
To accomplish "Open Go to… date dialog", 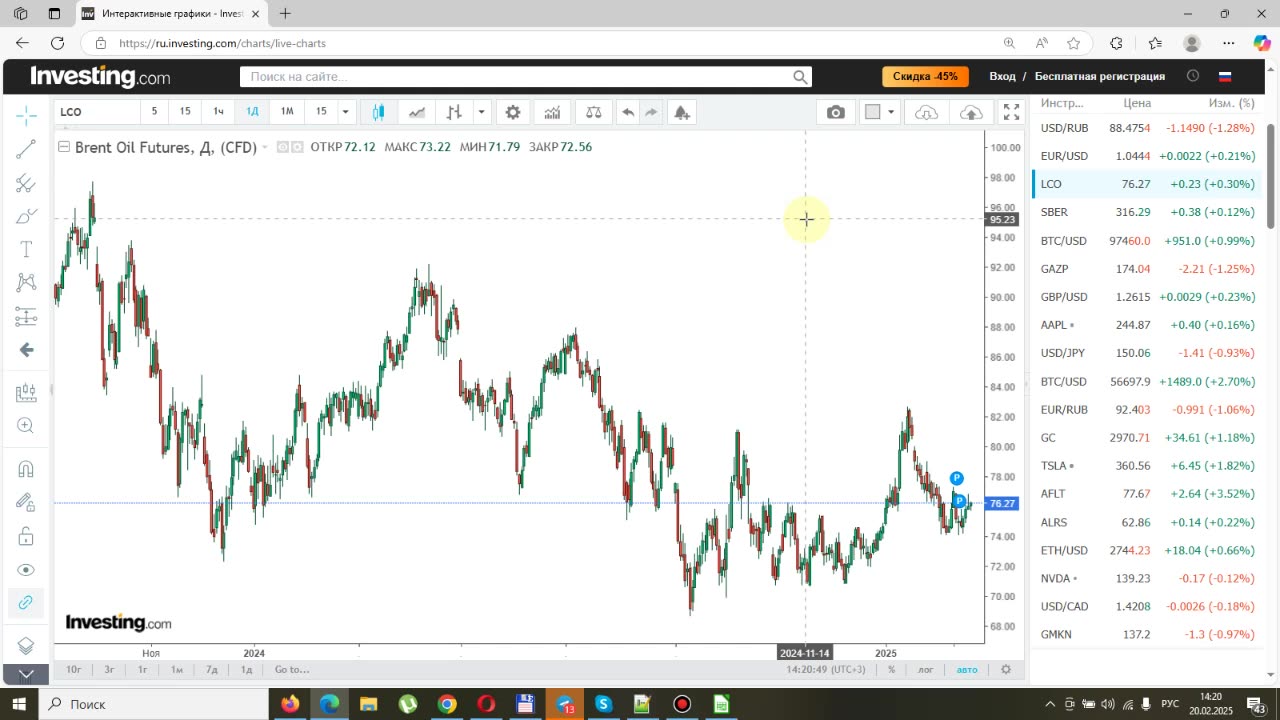I will point(292,670).
